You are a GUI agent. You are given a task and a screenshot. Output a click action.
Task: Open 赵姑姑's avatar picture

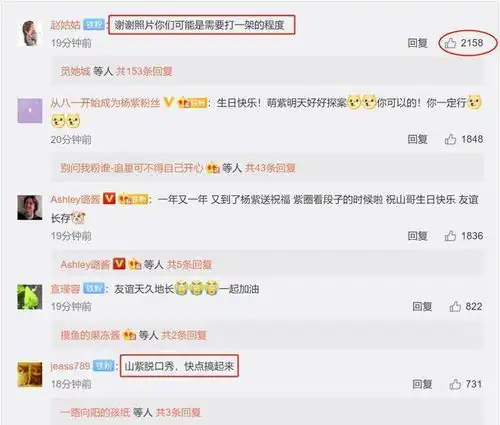point(30,33)
